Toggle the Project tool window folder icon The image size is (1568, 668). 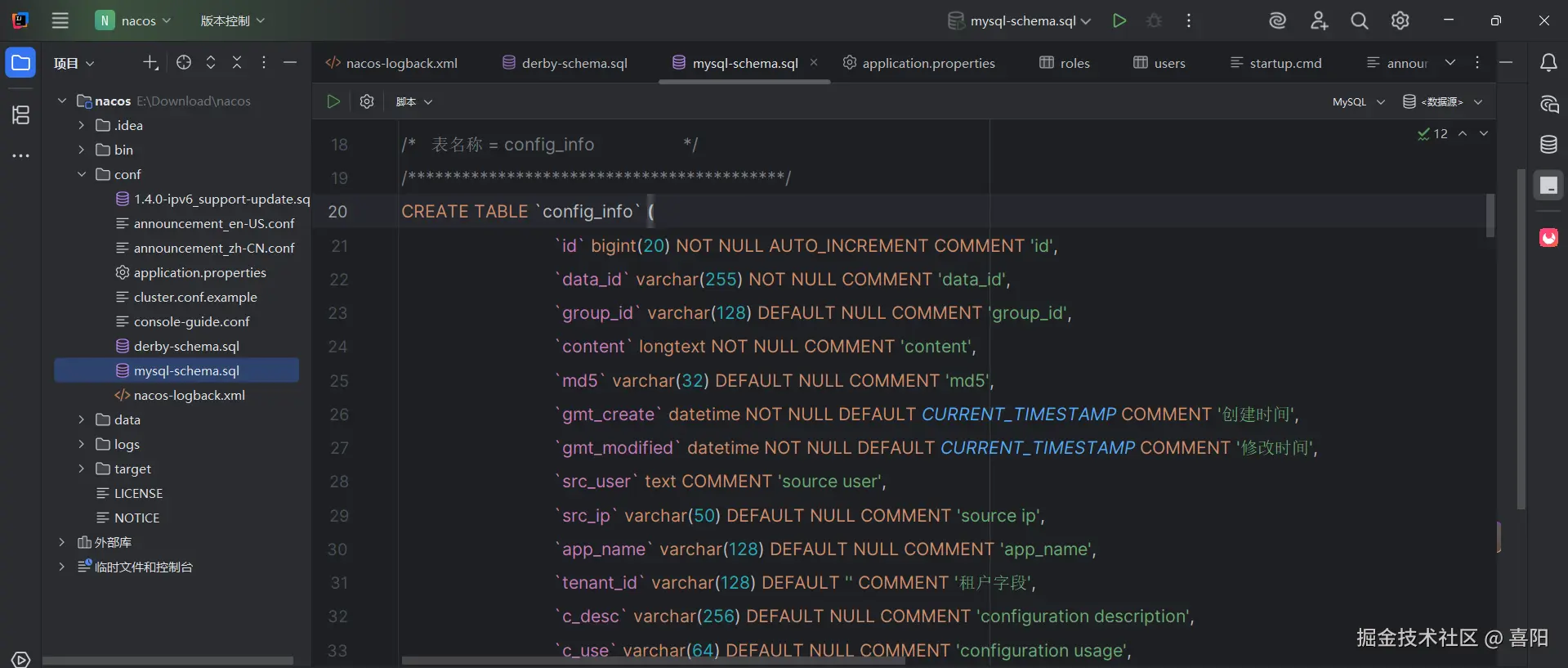(21, 63)
